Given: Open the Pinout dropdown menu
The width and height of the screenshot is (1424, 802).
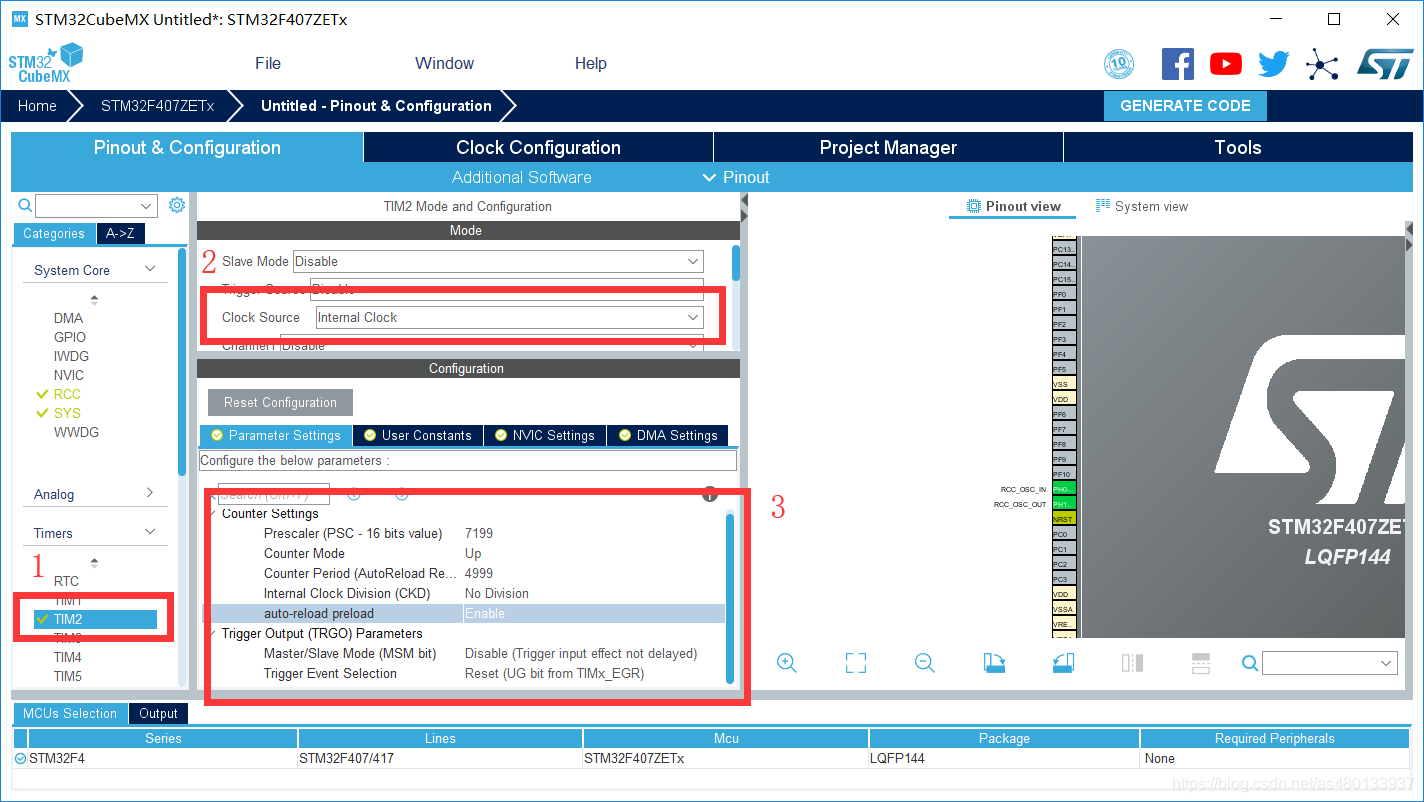Looking at the screenshot, I should 736,177.
